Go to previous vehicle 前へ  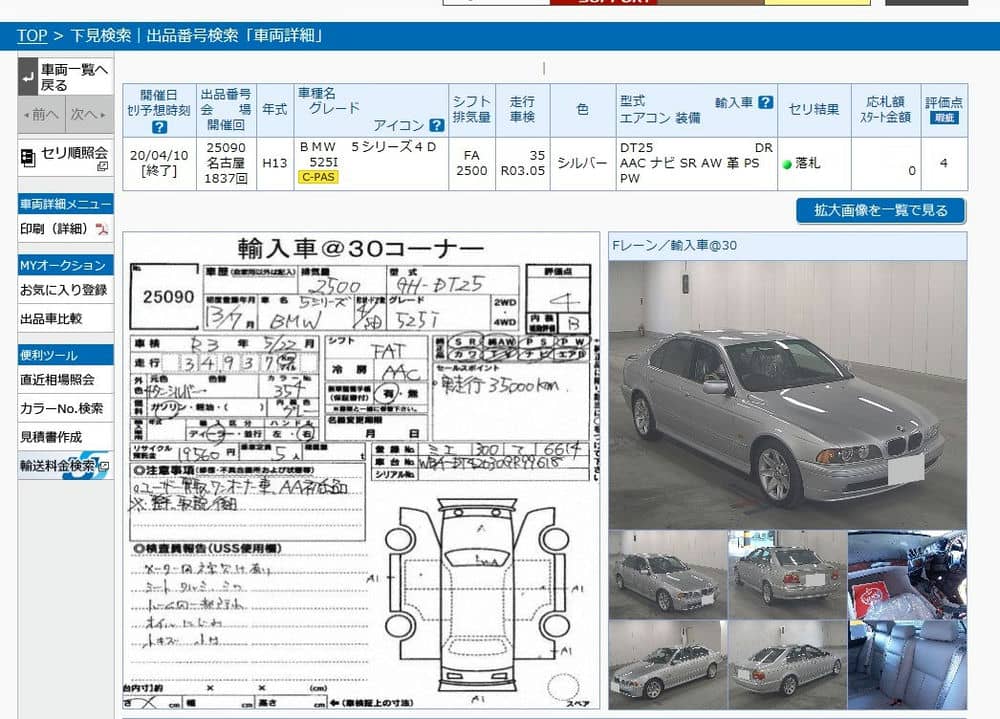[x=41, y=114]
